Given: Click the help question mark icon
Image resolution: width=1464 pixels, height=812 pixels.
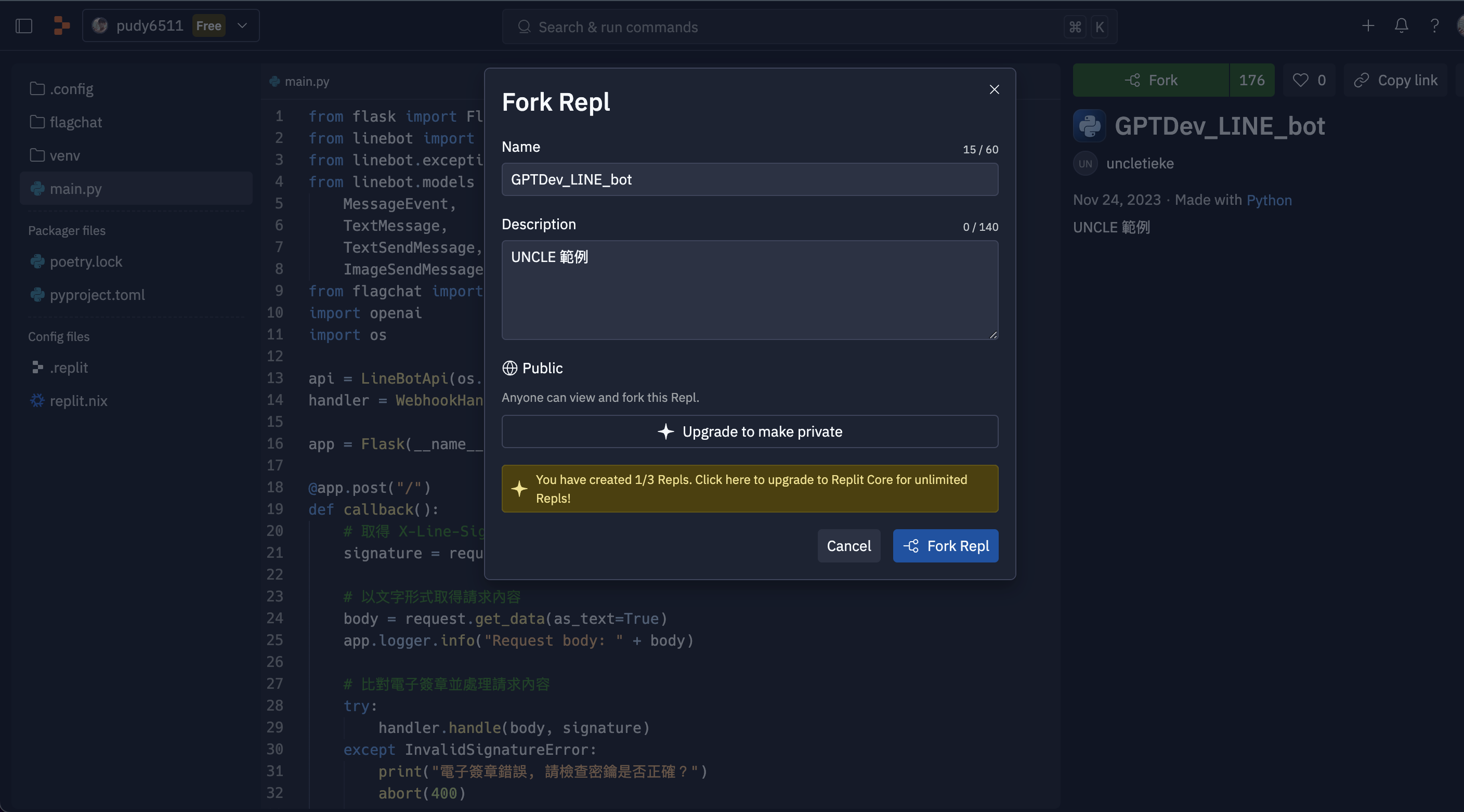Looking at the screenshot, I should [1434, 26].
